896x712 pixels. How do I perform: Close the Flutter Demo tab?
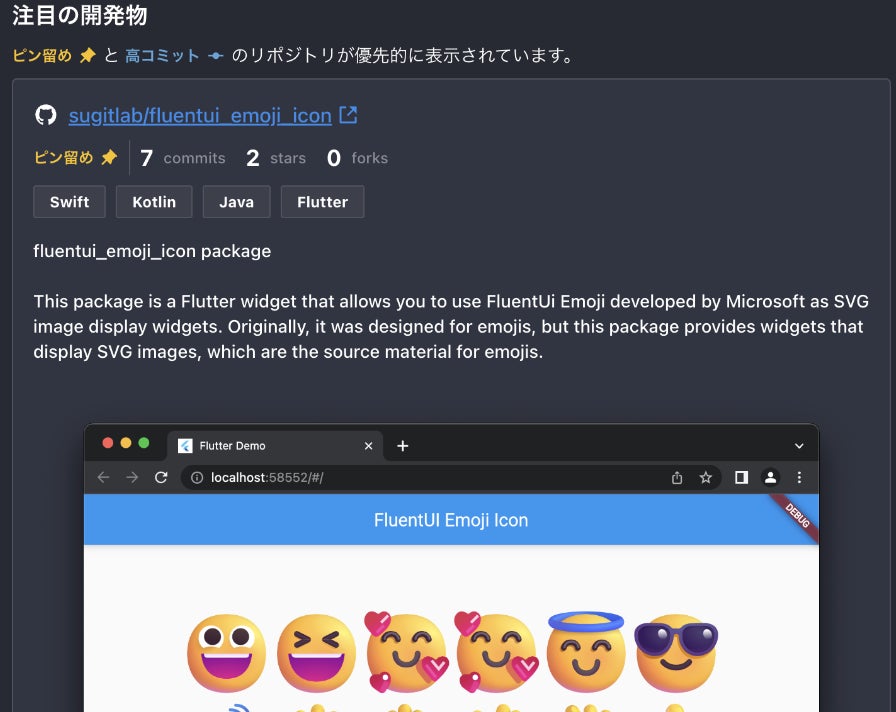click(x=369, y=446)
